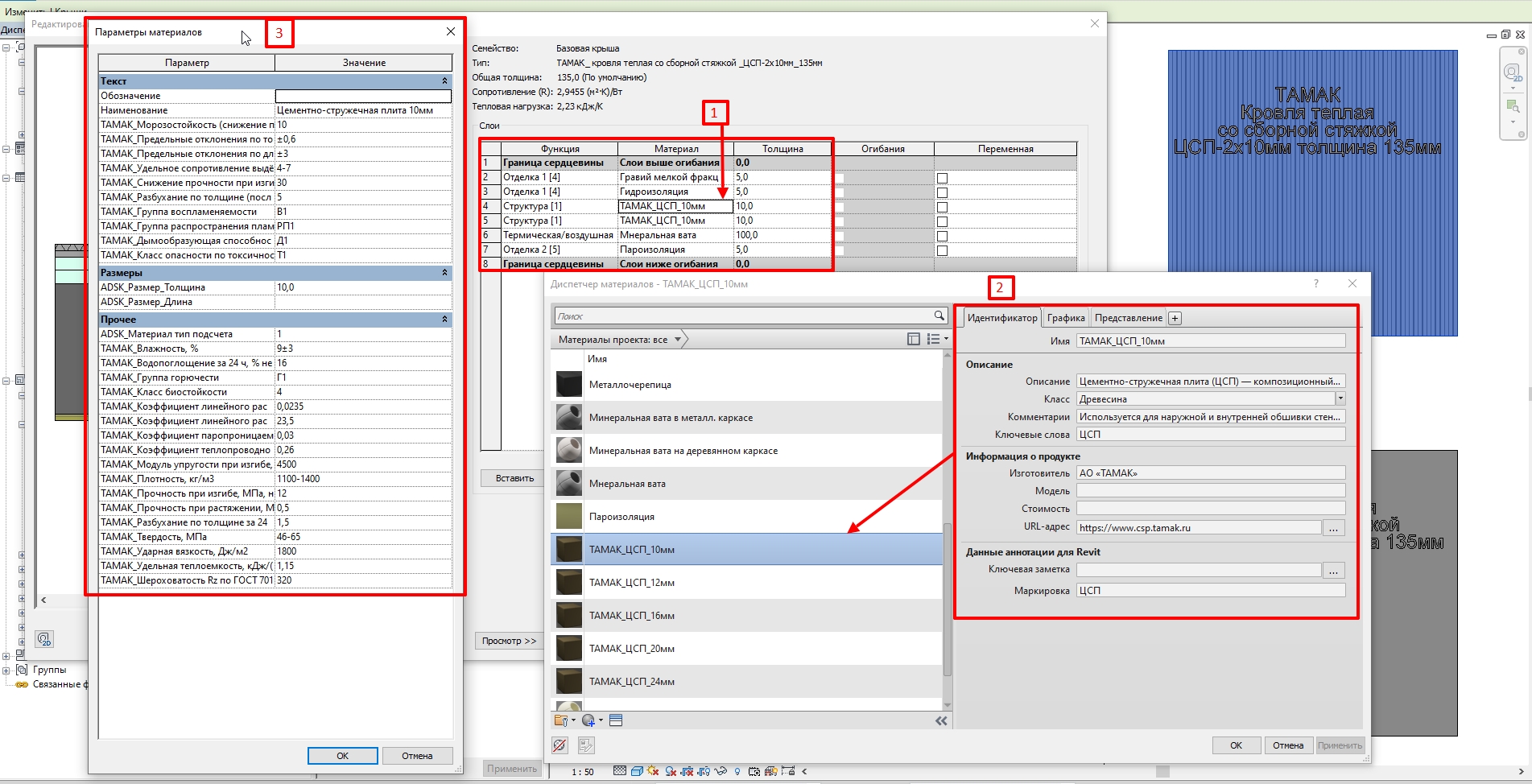The height and width of the screenshot is (784, 1532).
Task: Click the detail level grid icon in view bar
Action: click(x=619, y=771)
